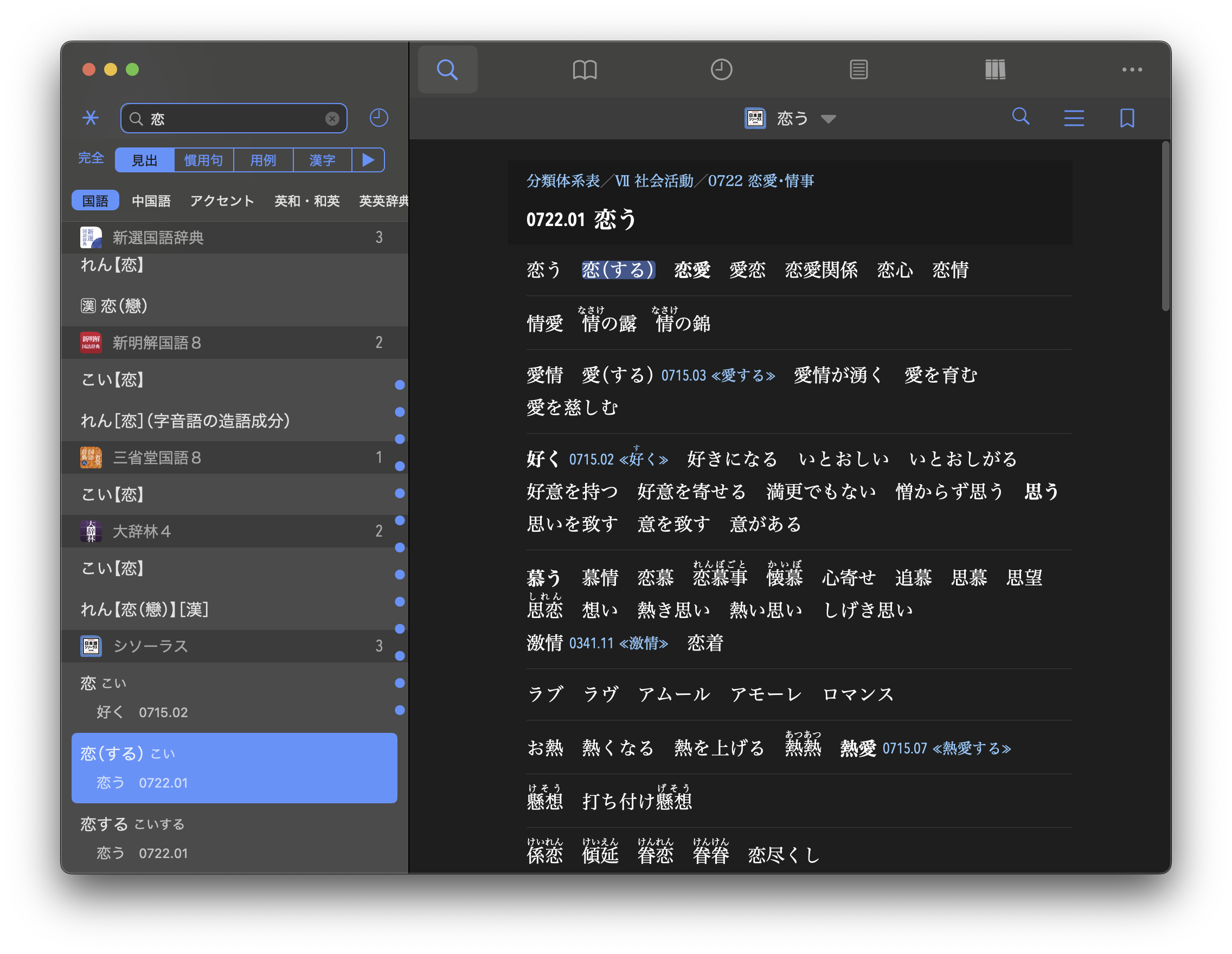Open the 恋う entry title dropdown
This screenshot has height=954, width=1232.
pyautogui.click(x=828, y=119)
